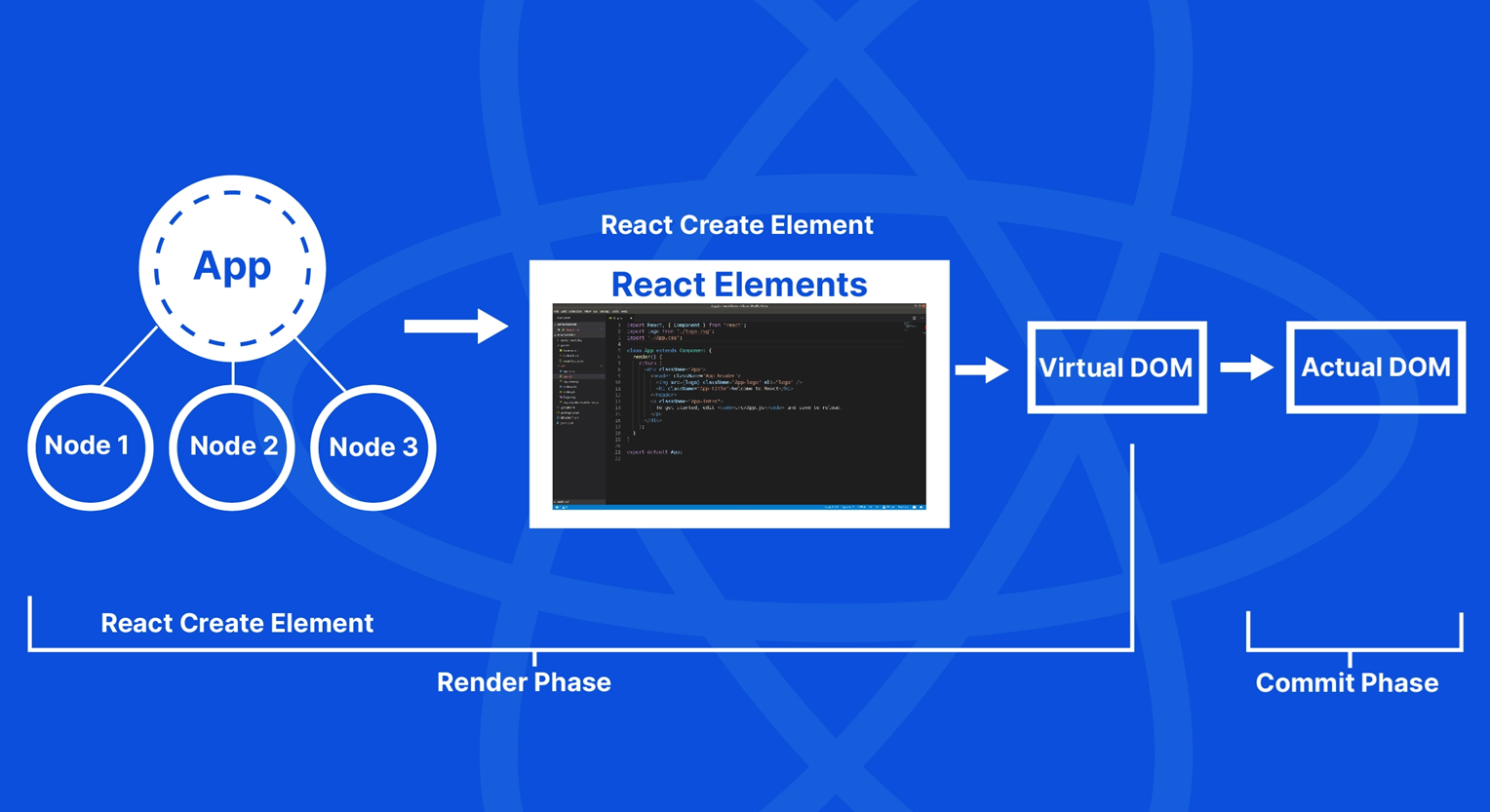The width and height of the screenshot is (1490, 812).
Task: Select the App.js editor tab
Action: pyautogui.click(x=618, y=318)
